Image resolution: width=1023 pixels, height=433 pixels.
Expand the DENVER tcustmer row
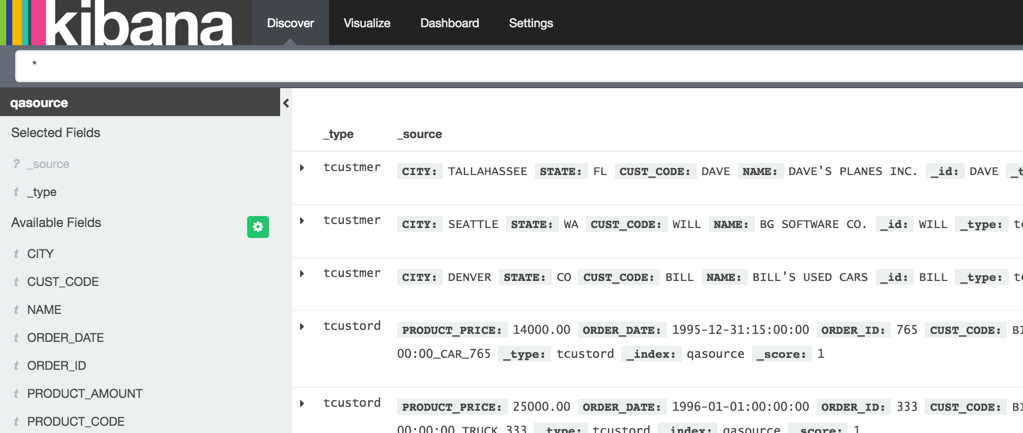302,274
